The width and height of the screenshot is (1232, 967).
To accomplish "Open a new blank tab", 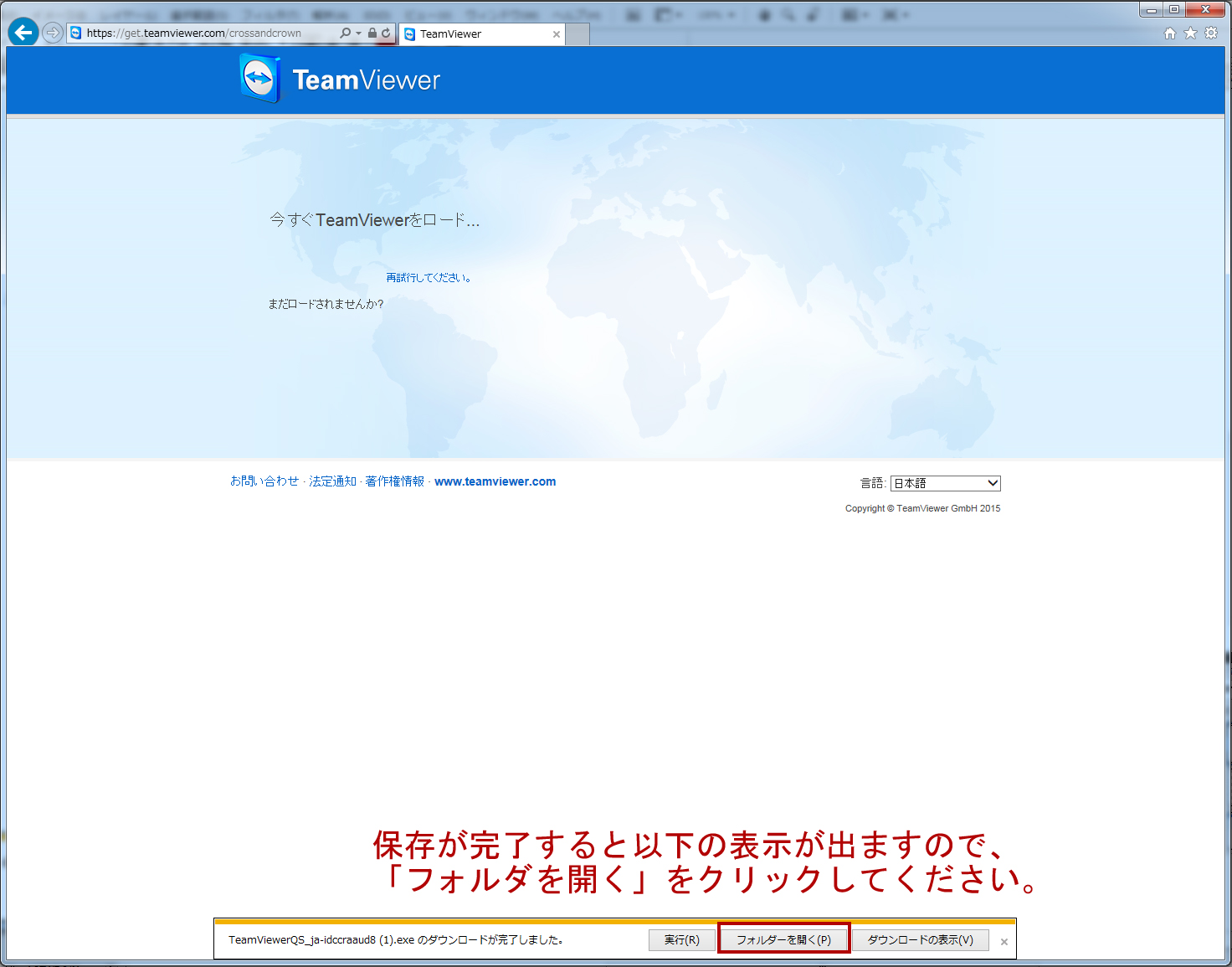I will 578,34.
